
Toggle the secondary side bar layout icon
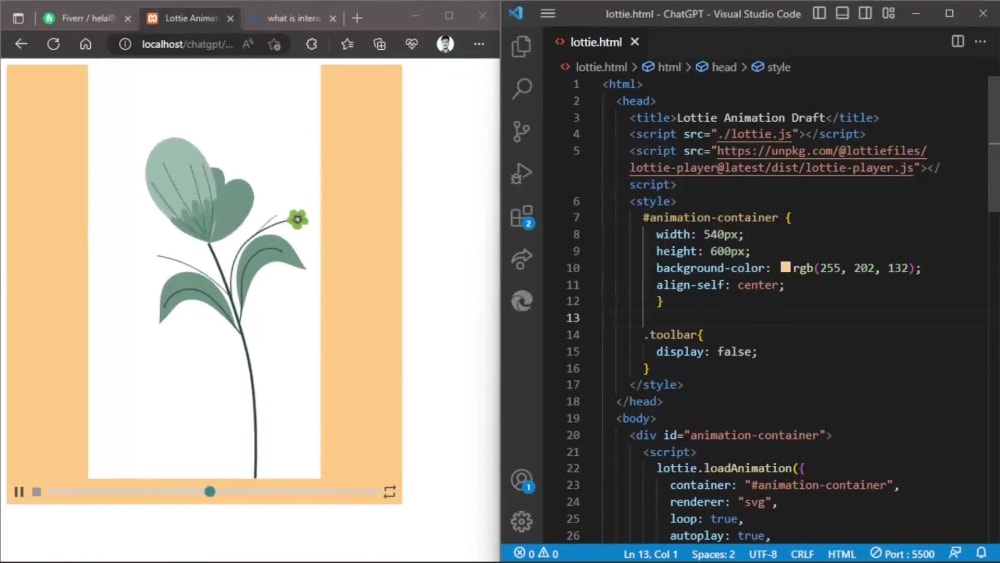point(865,13)
